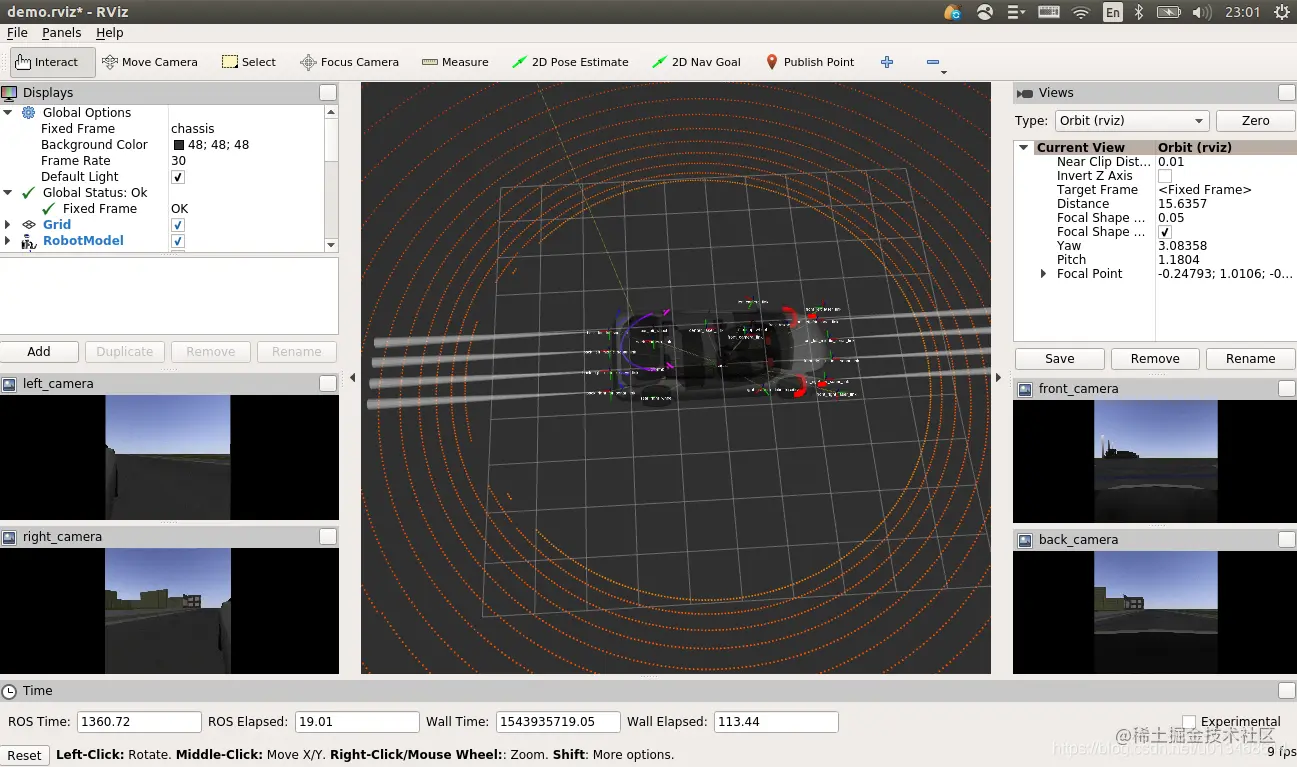Expand the Grid tree node
Viewport: 1297px width, 767px height.
8,225
